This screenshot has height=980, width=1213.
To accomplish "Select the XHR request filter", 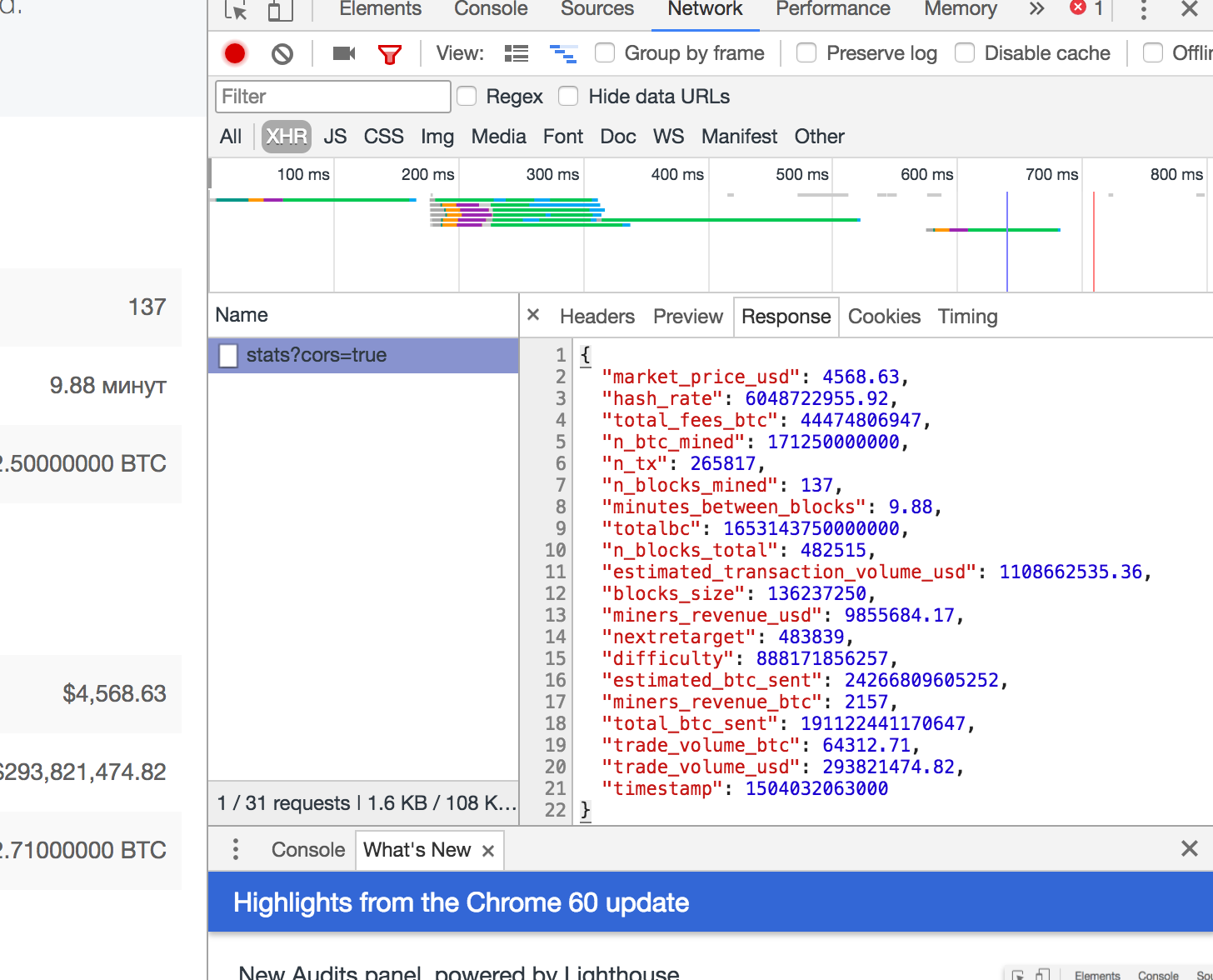I will click(287, 137).
